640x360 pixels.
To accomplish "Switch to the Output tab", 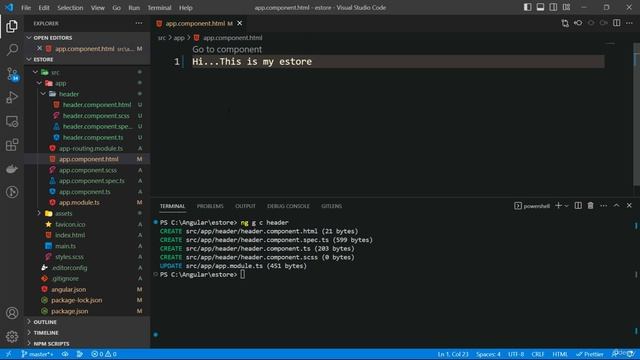I will pos(245,206).
